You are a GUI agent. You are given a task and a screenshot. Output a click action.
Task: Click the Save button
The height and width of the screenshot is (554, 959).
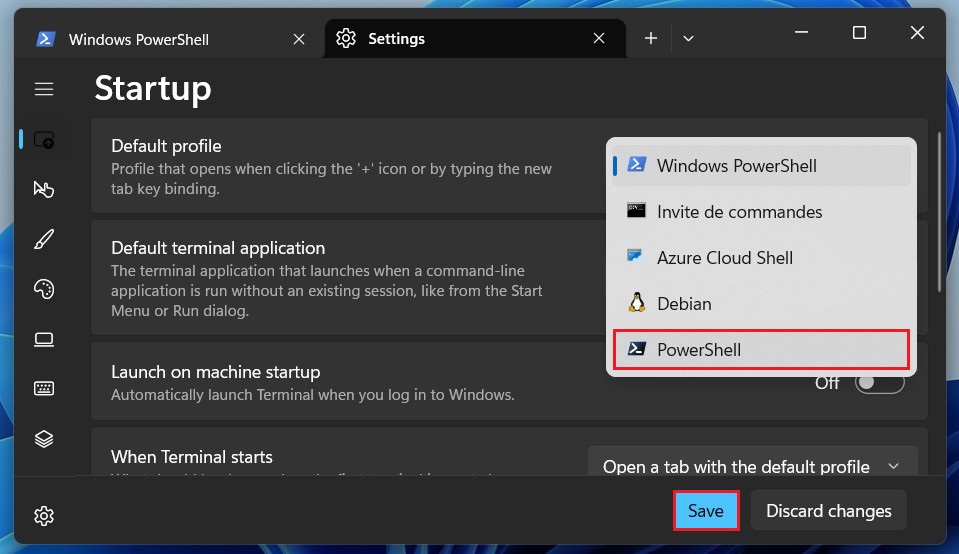click(x=706, y=511)
